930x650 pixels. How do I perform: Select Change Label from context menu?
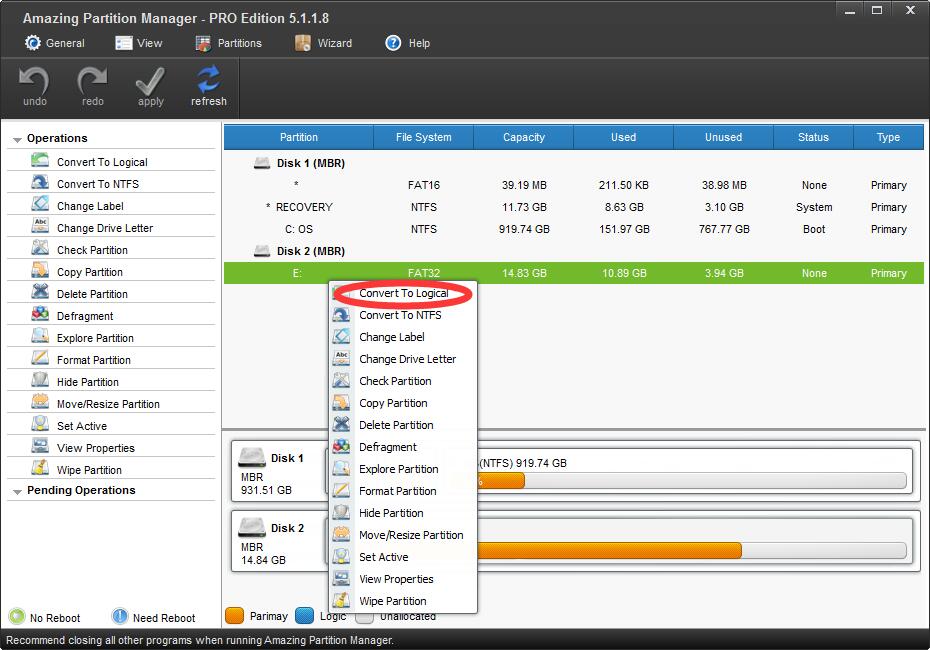(403, 337)
